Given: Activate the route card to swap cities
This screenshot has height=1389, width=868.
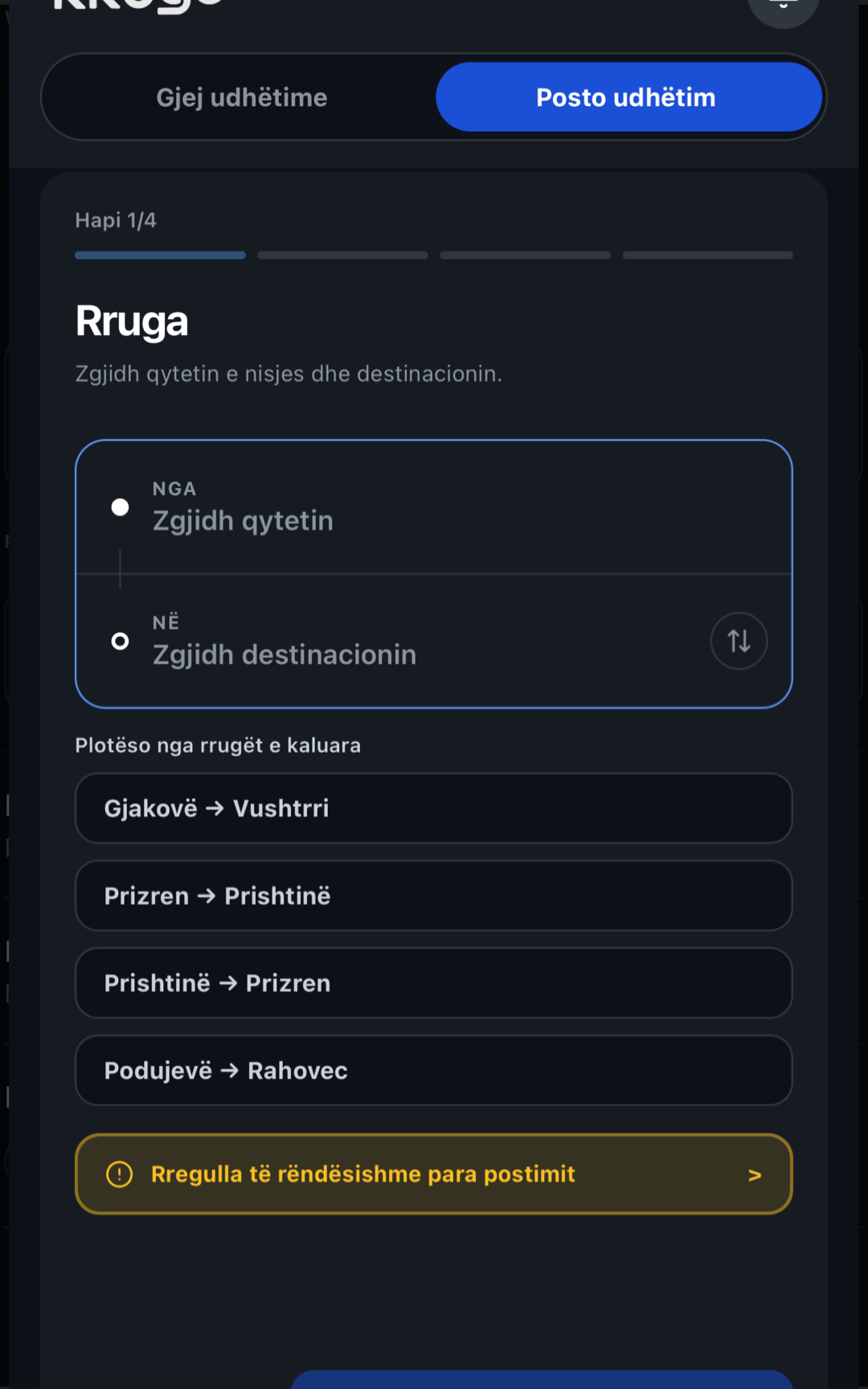Looking at the screenshot, I should coord(738,641).
